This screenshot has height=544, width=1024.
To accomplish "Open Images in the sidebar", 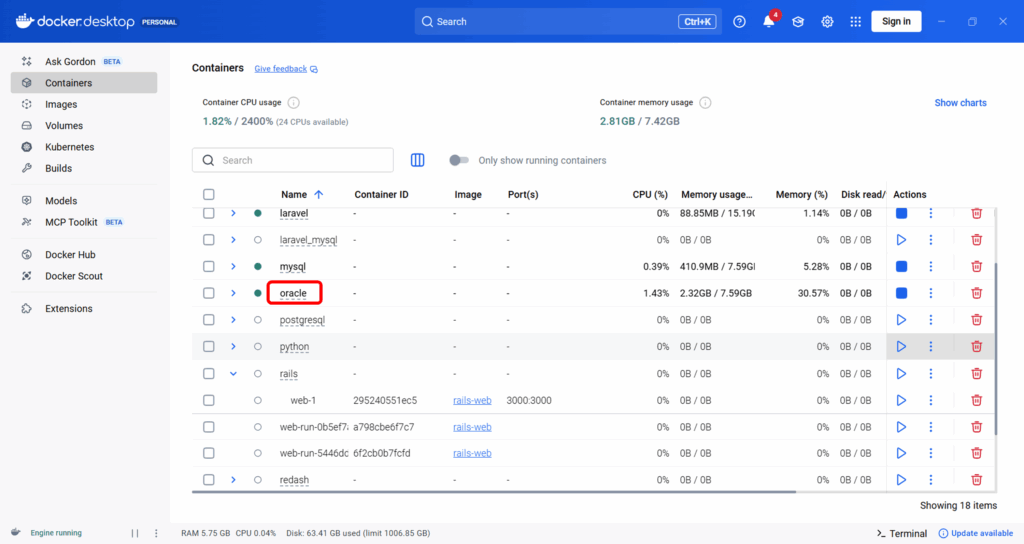I will click(61, 104).
